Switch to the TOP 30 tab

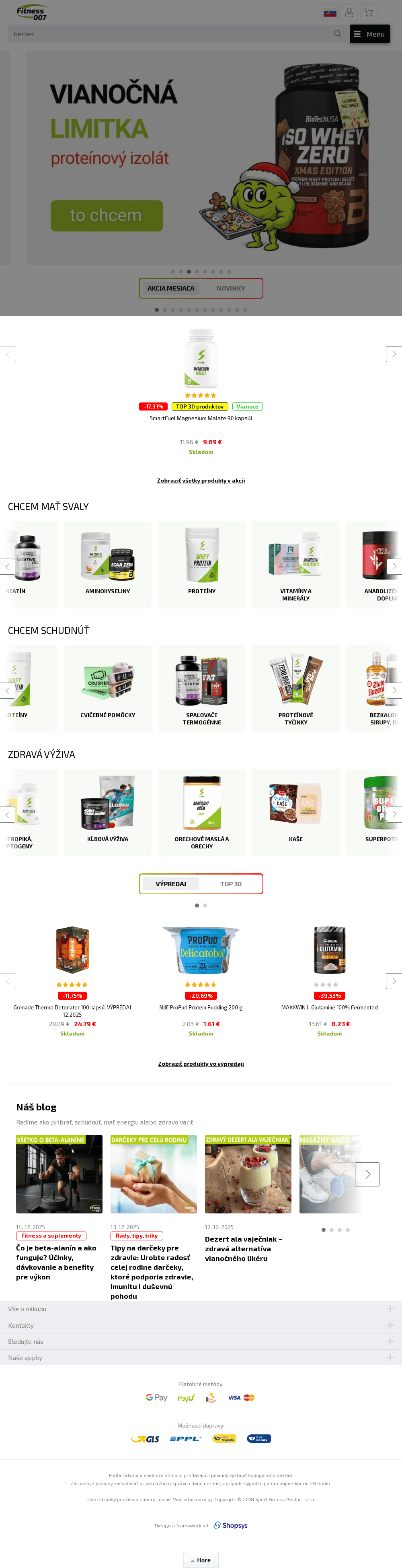coord(231,884)
